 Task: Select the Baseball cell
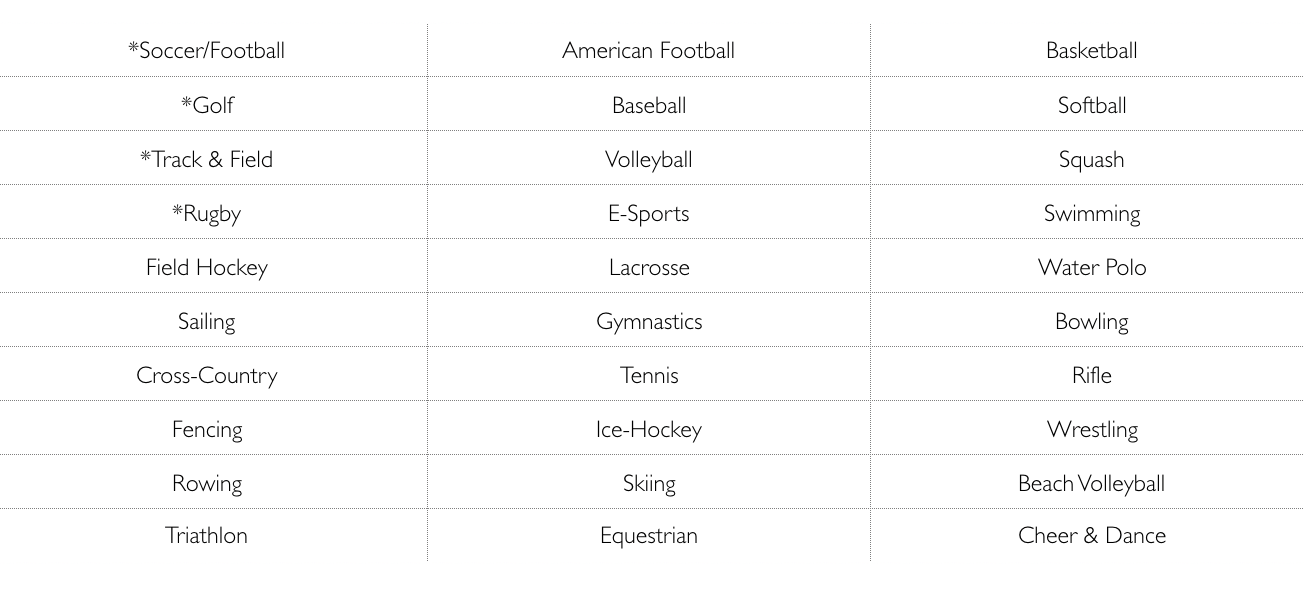click(x=648, y=105)
